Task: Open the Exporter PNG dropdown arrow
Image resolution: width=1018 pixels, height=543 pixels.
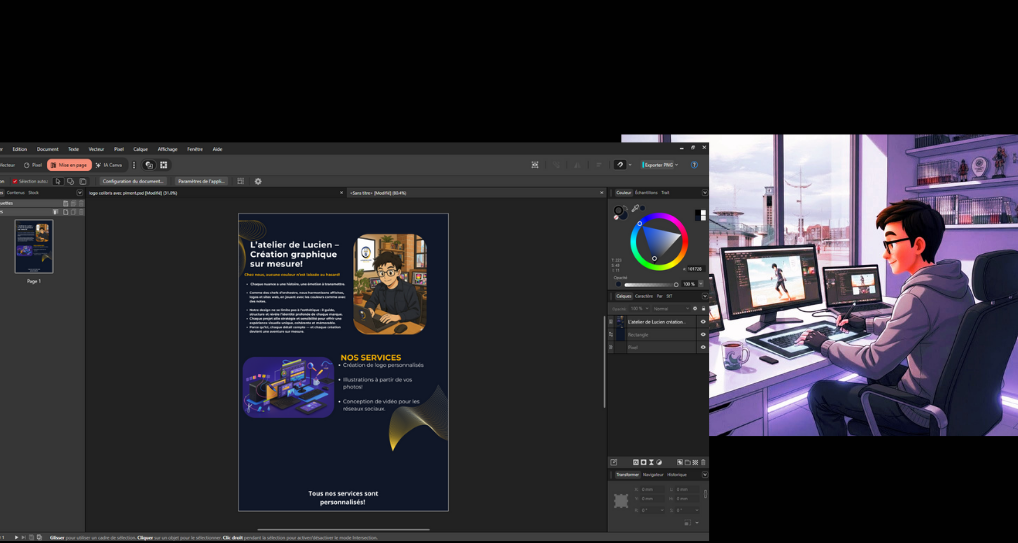Action: click(x=677, y=165)
